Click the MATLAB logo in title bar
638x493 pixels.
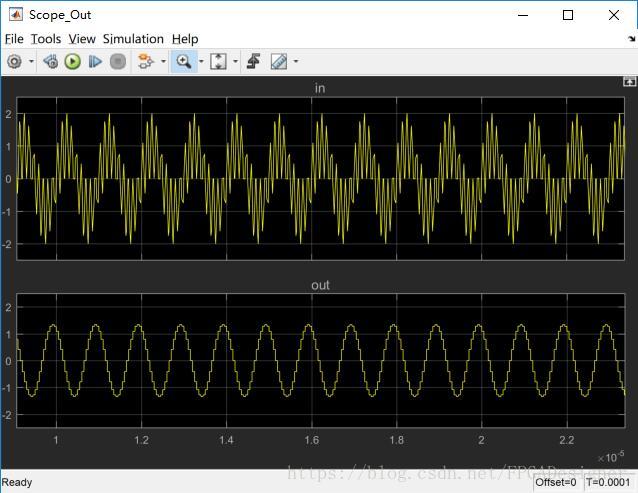coord(16,15)
